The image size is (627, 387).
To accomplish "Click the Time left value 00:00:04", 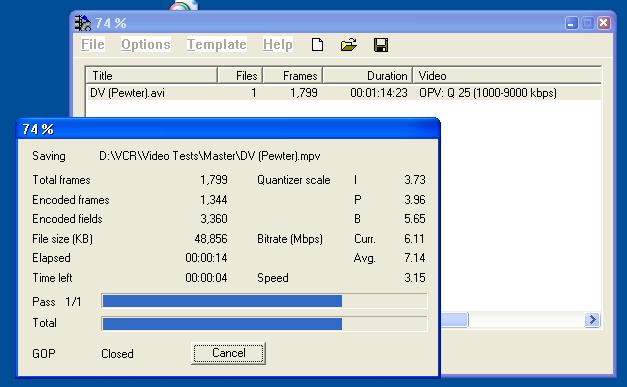I will pos(206,277).
